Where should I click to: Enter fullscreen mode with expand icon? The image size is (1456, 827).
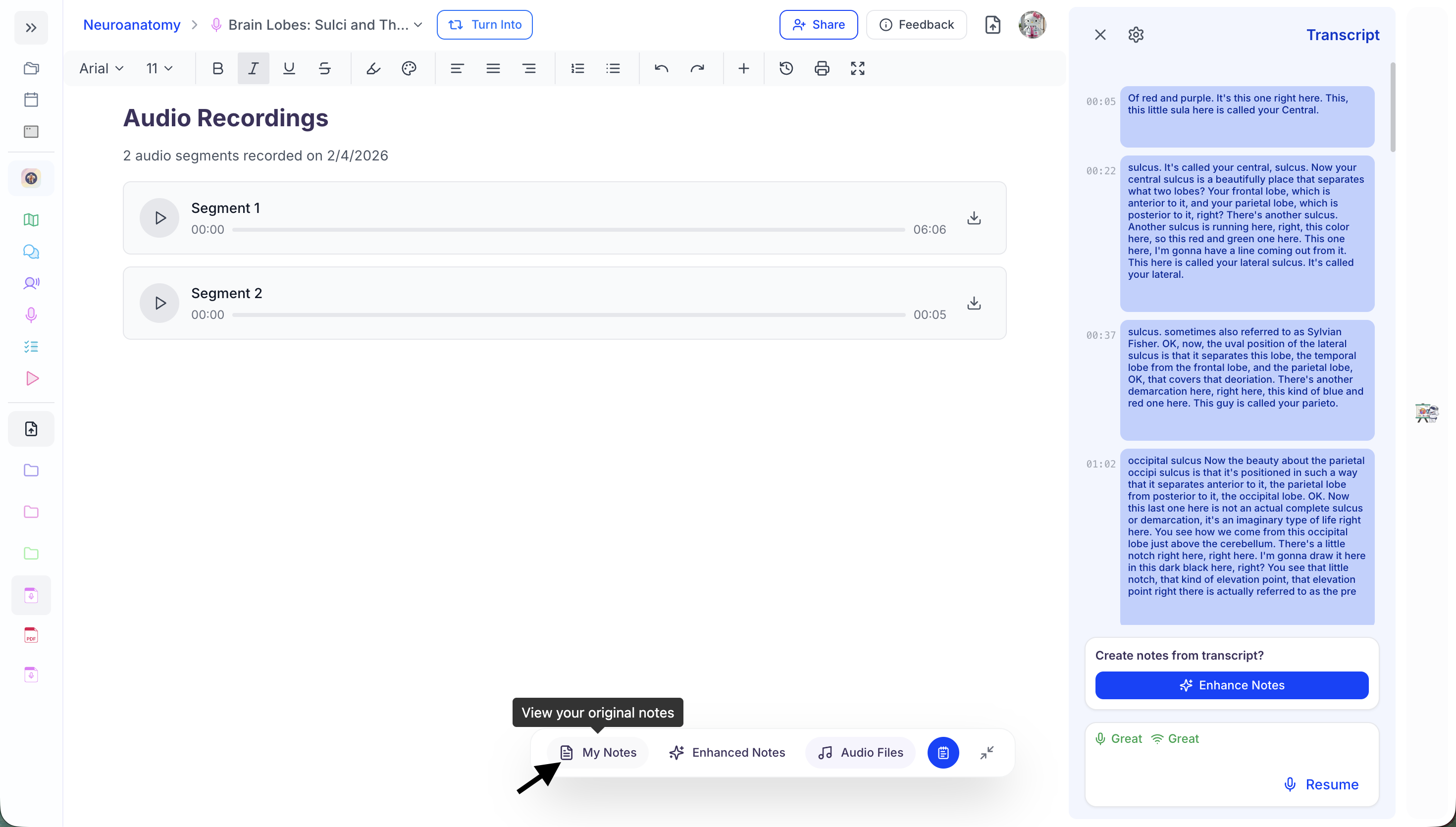pos(857,69)
